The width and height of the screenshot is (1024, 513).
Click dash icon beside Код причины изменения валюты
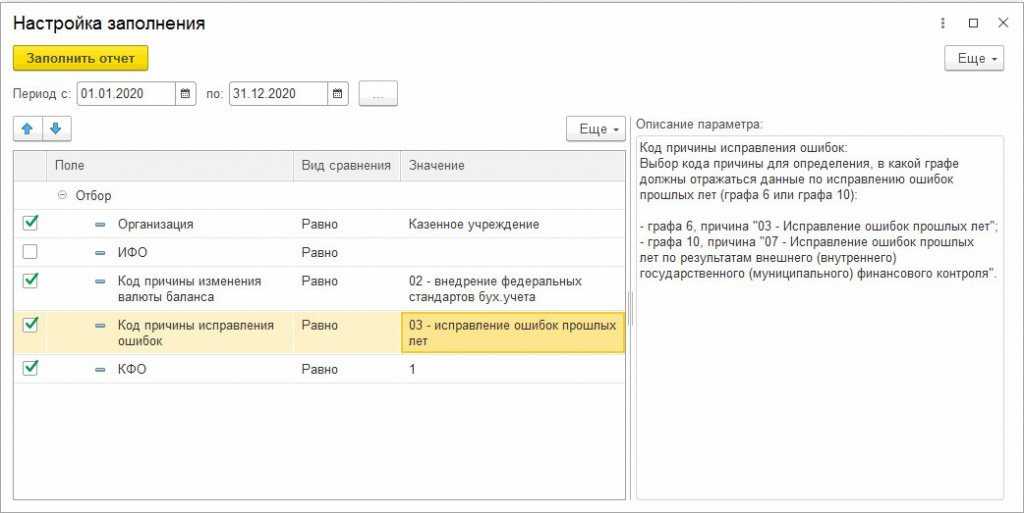(100, 282)
